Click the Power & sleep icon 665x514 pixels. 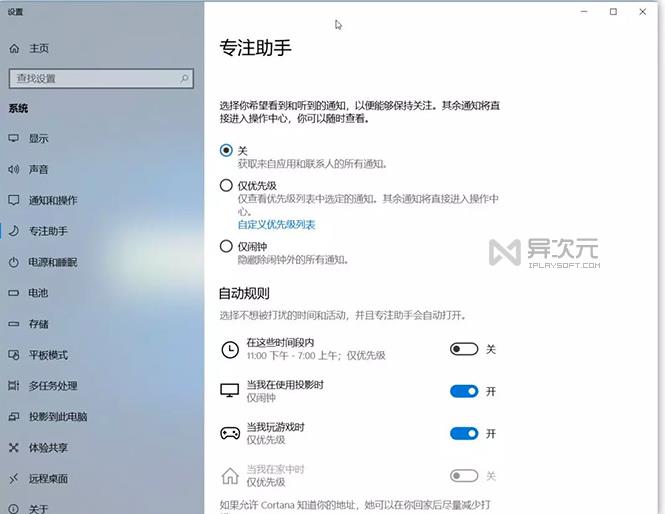click(x=14, y=263)
